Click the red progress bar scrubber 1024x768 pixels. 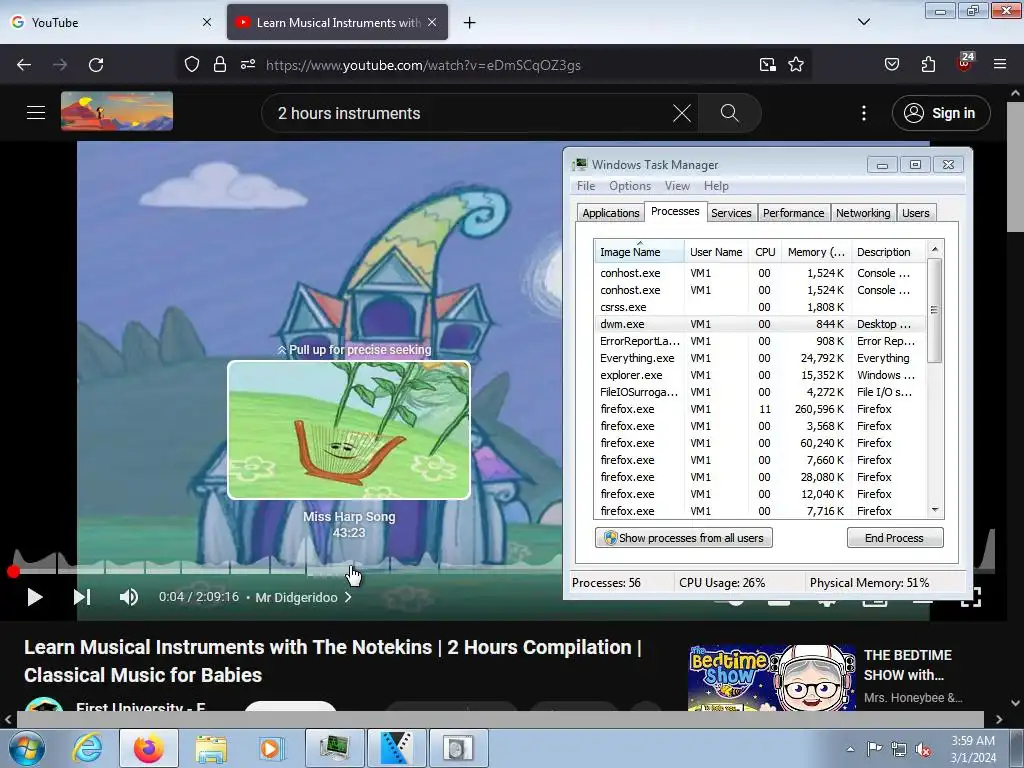(13, 572)
